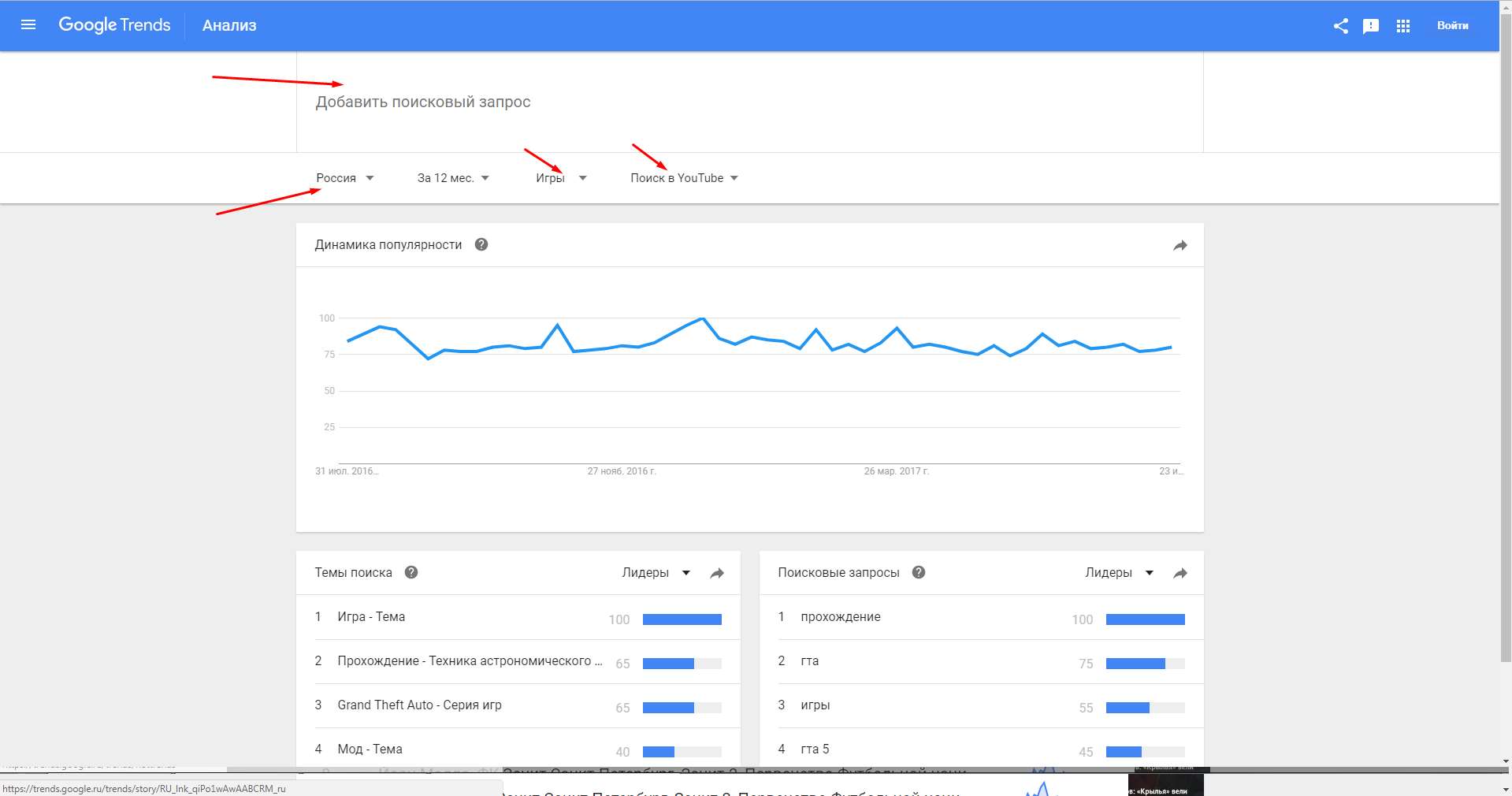Select the Игра - Тема row
This screenshot has width=1512, height=796.
[518, 617]
